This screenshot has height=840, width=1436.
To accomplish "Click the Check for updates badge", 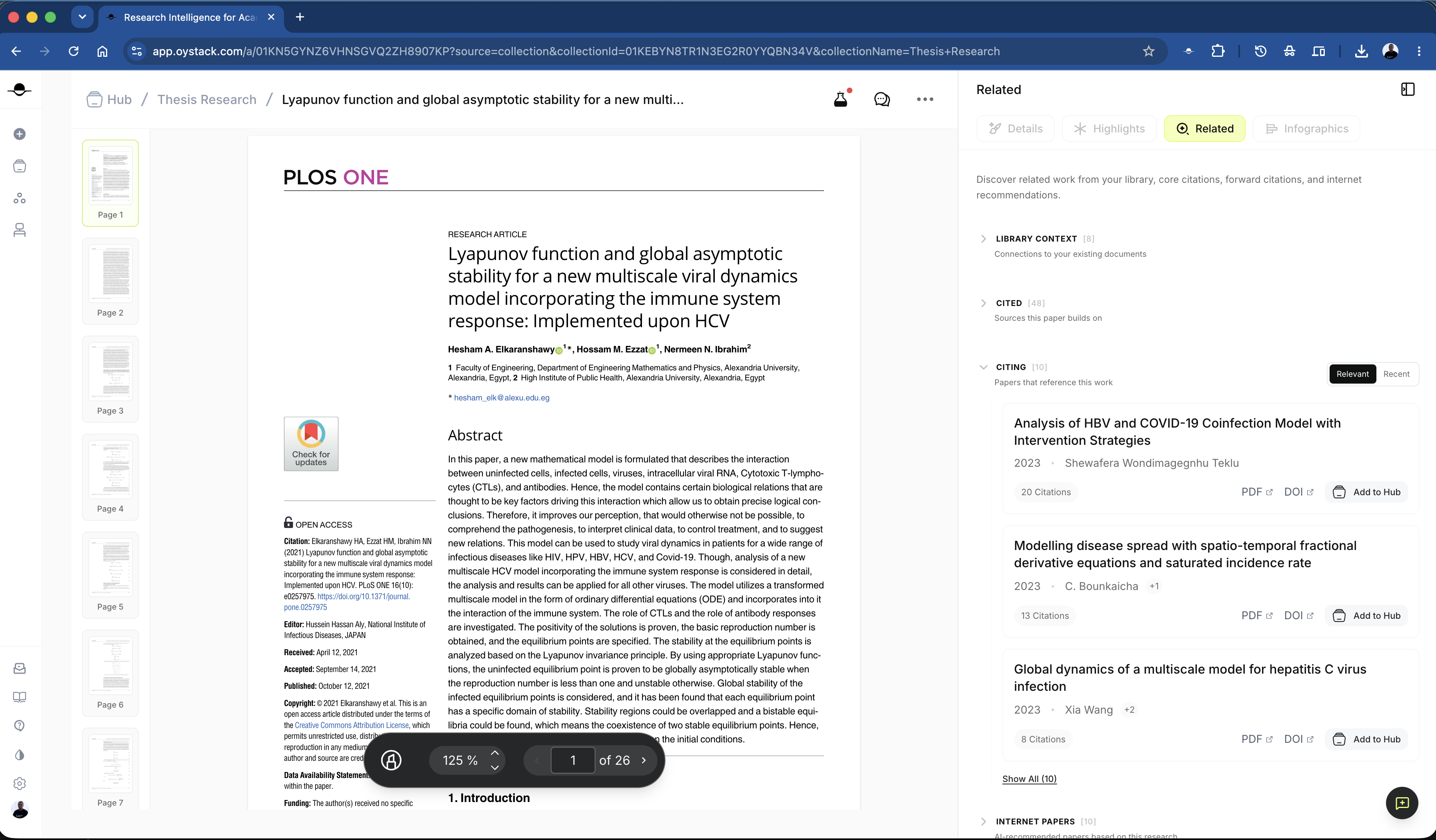I will [x=311, y=443].
